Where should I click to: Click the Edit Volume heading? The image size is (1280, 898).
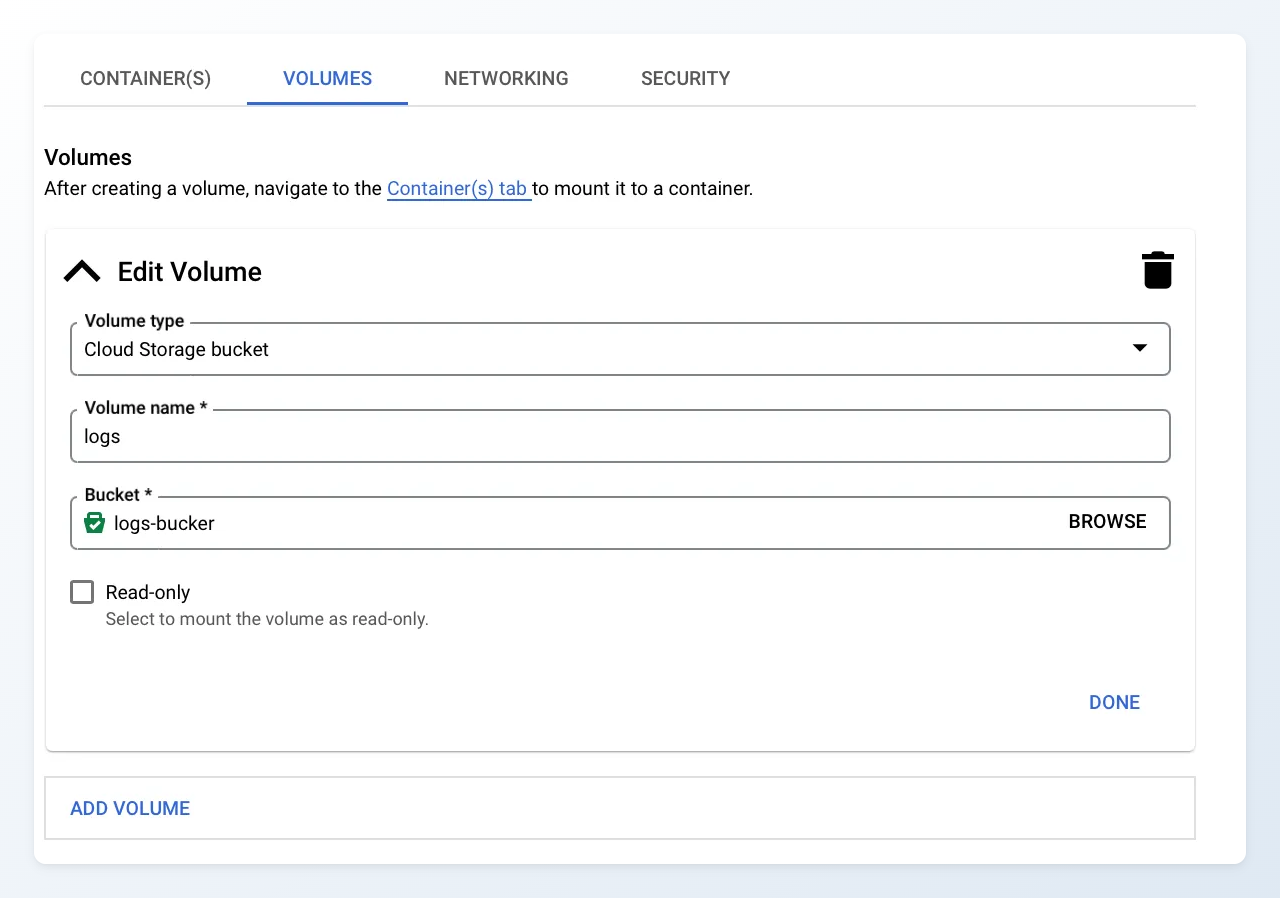coord(190,272)
